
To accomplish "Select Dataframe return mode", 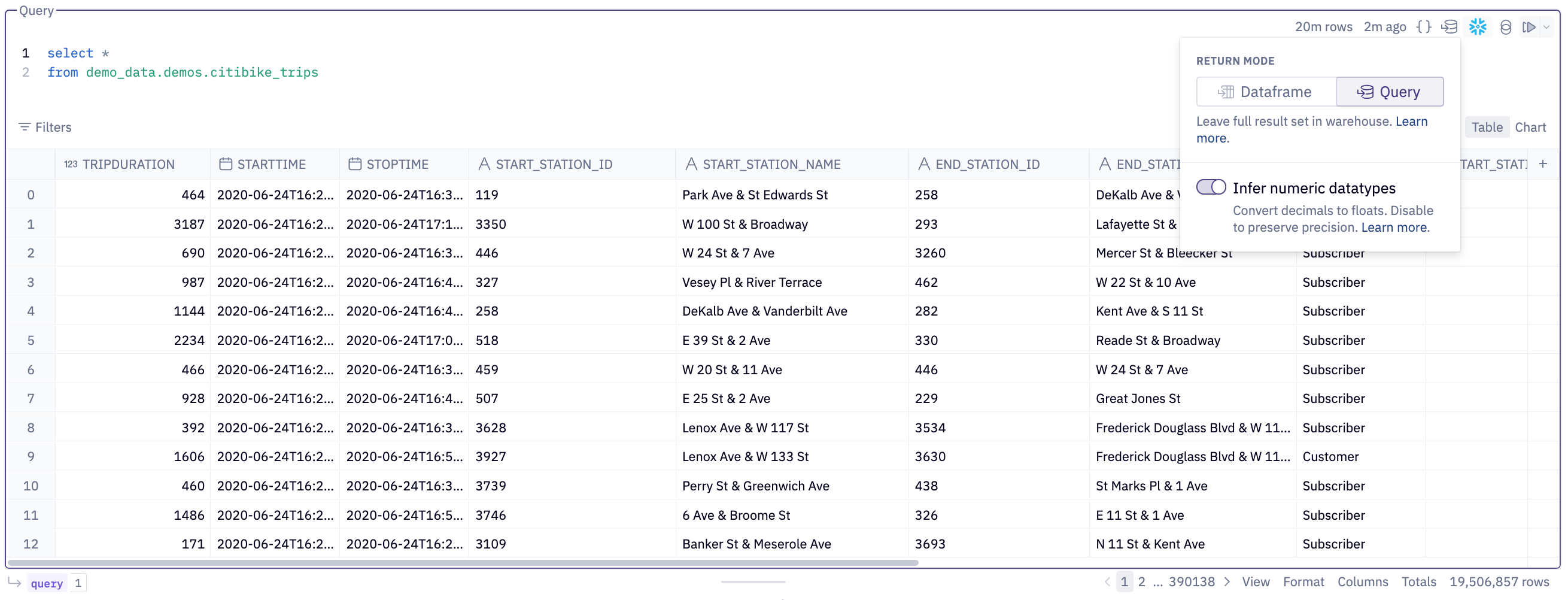I will [x=1266, y=92].
